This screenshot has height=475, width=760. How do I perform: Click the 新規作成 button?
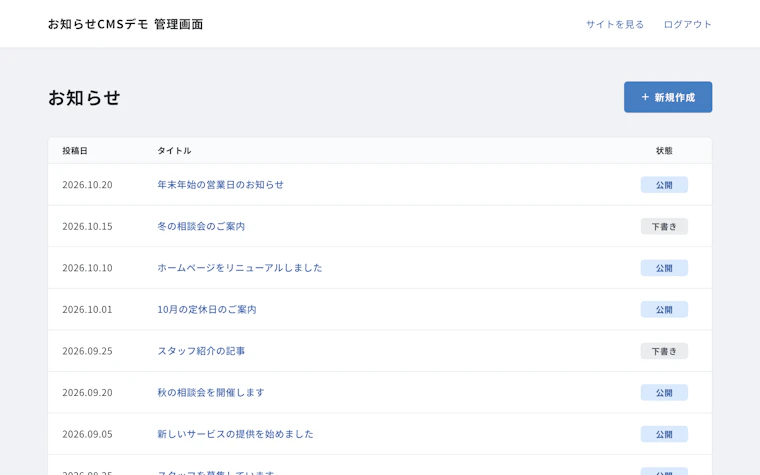pyautogui.click(x=667, y=97)
